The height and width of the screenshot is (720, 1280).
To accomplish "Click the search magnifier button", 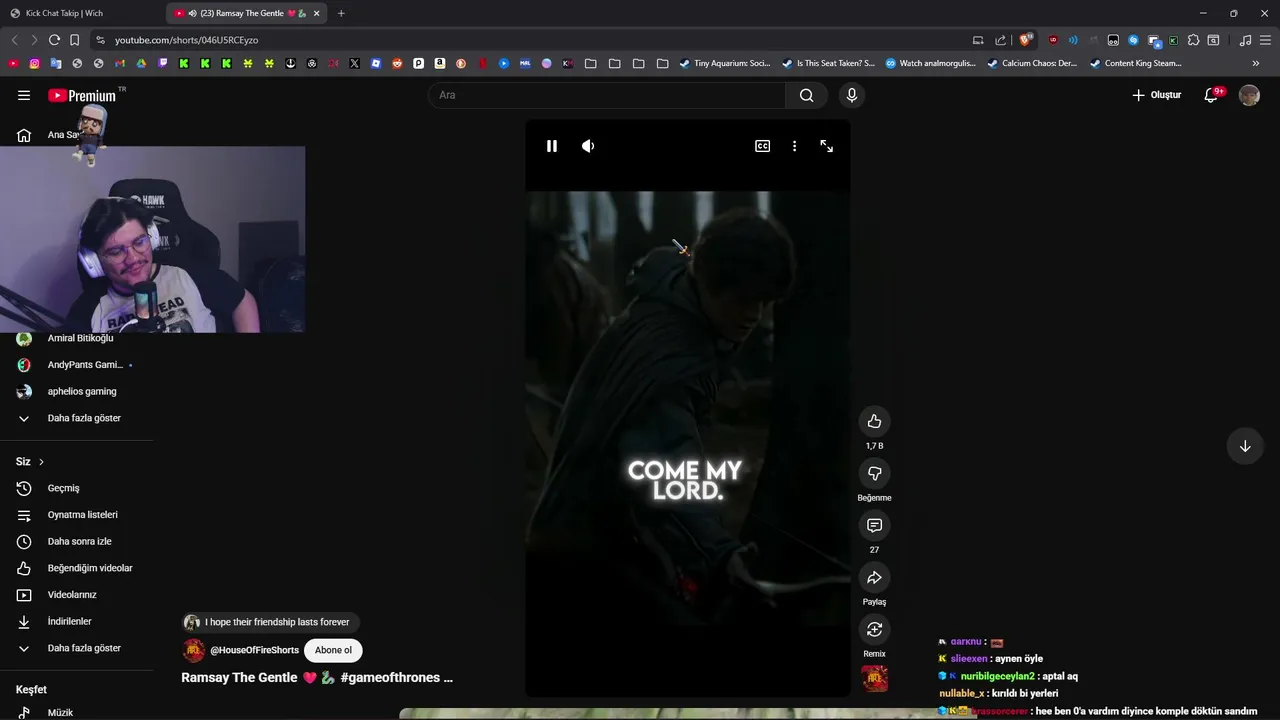I will pos(806,95).
